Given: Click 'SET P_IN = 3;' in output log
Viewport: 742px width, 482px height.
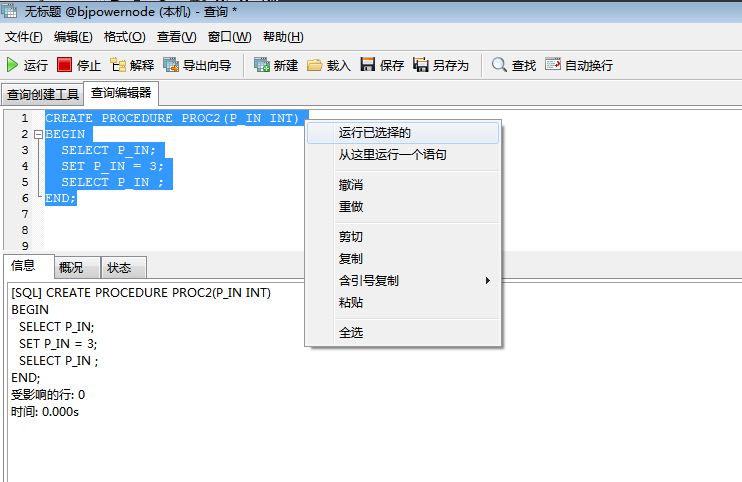Looking at the screenshot, I should [58, 344].
